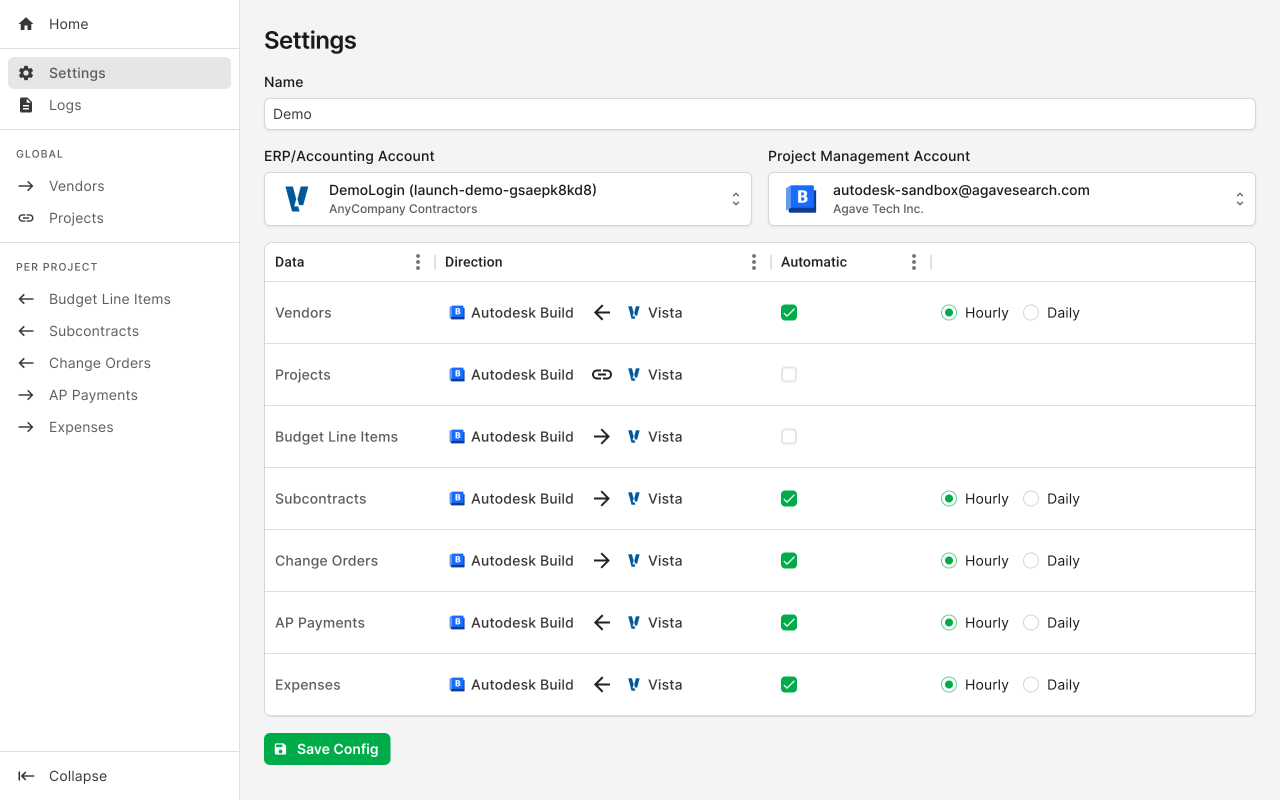Open Vendors under Global section
This screenshot has height=800, width=1280.
[x=119, y=186]
